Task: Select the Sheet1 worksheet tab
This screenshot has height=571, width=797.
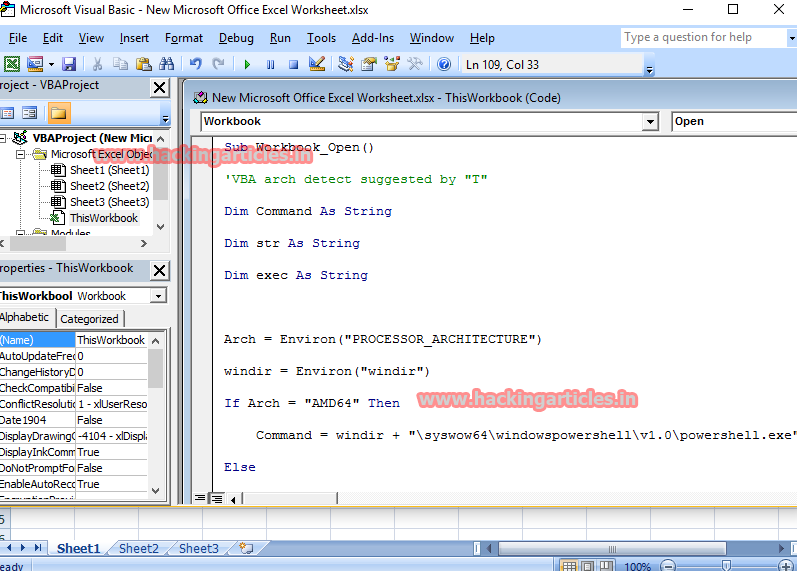Action: pos(78,549)
